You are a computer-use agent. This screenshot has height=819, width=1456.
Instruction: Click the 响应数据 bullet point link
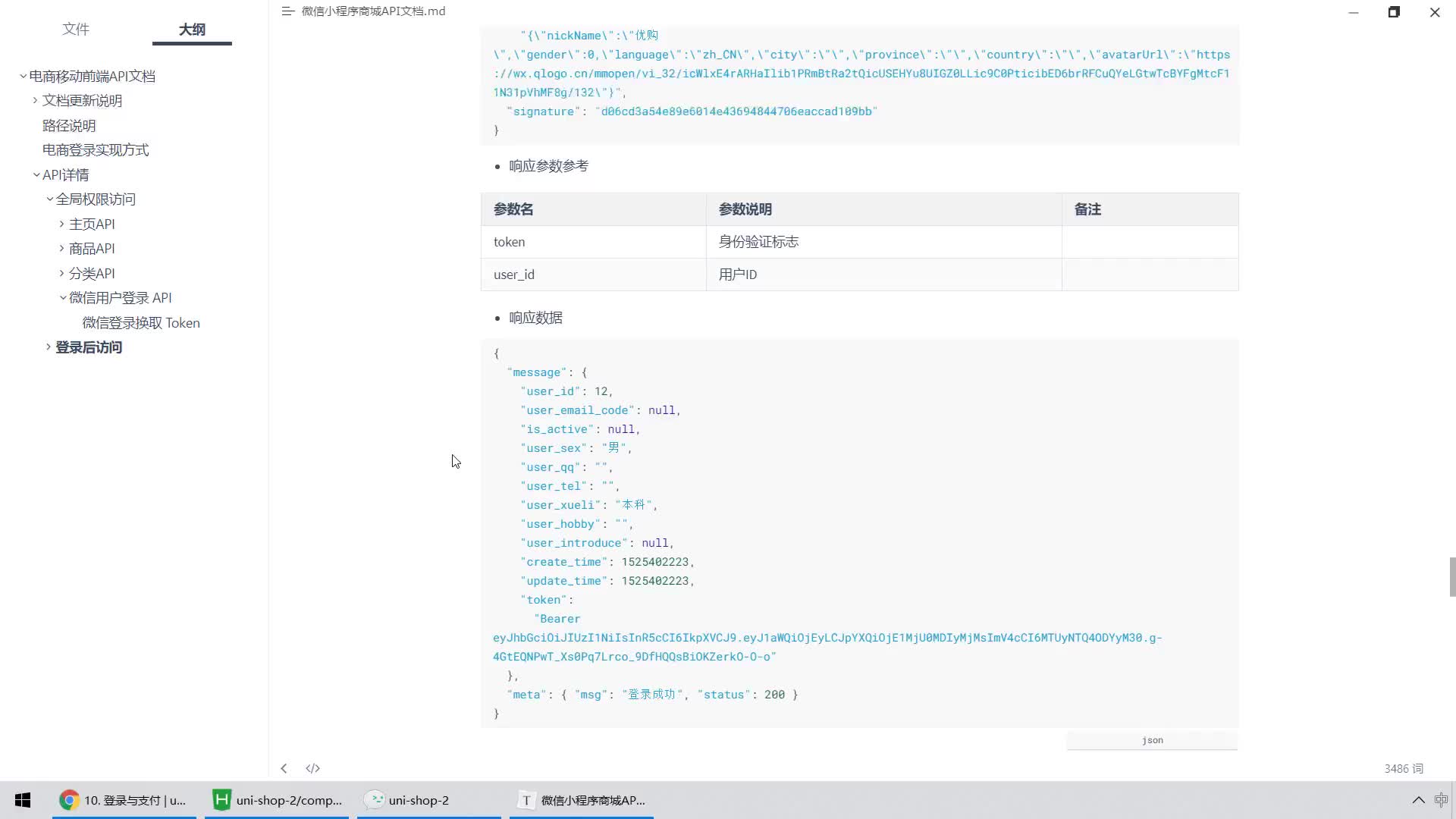(535, 317)
